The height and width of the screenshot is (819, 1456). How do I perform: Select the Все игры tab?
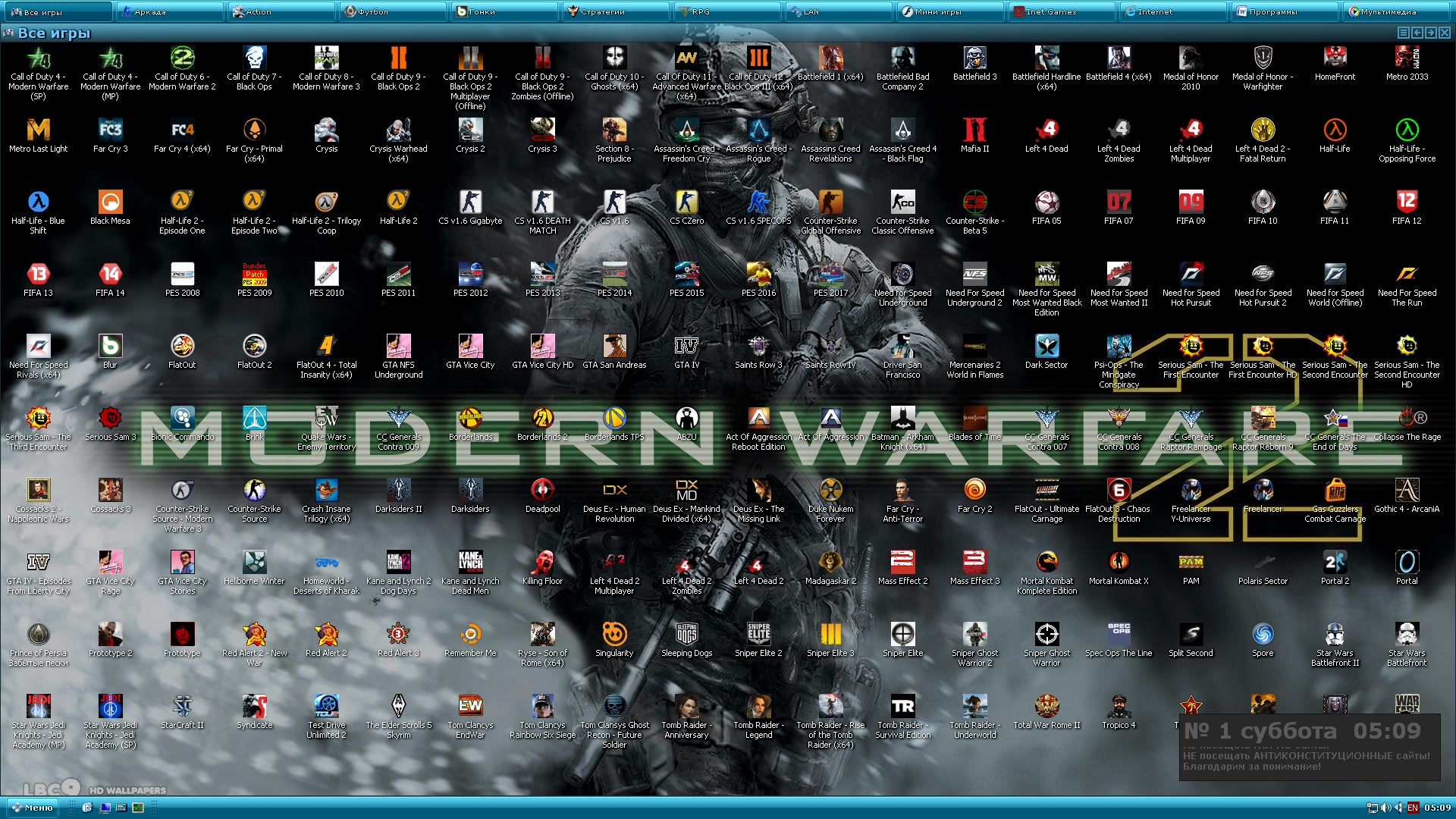(57, 11)
